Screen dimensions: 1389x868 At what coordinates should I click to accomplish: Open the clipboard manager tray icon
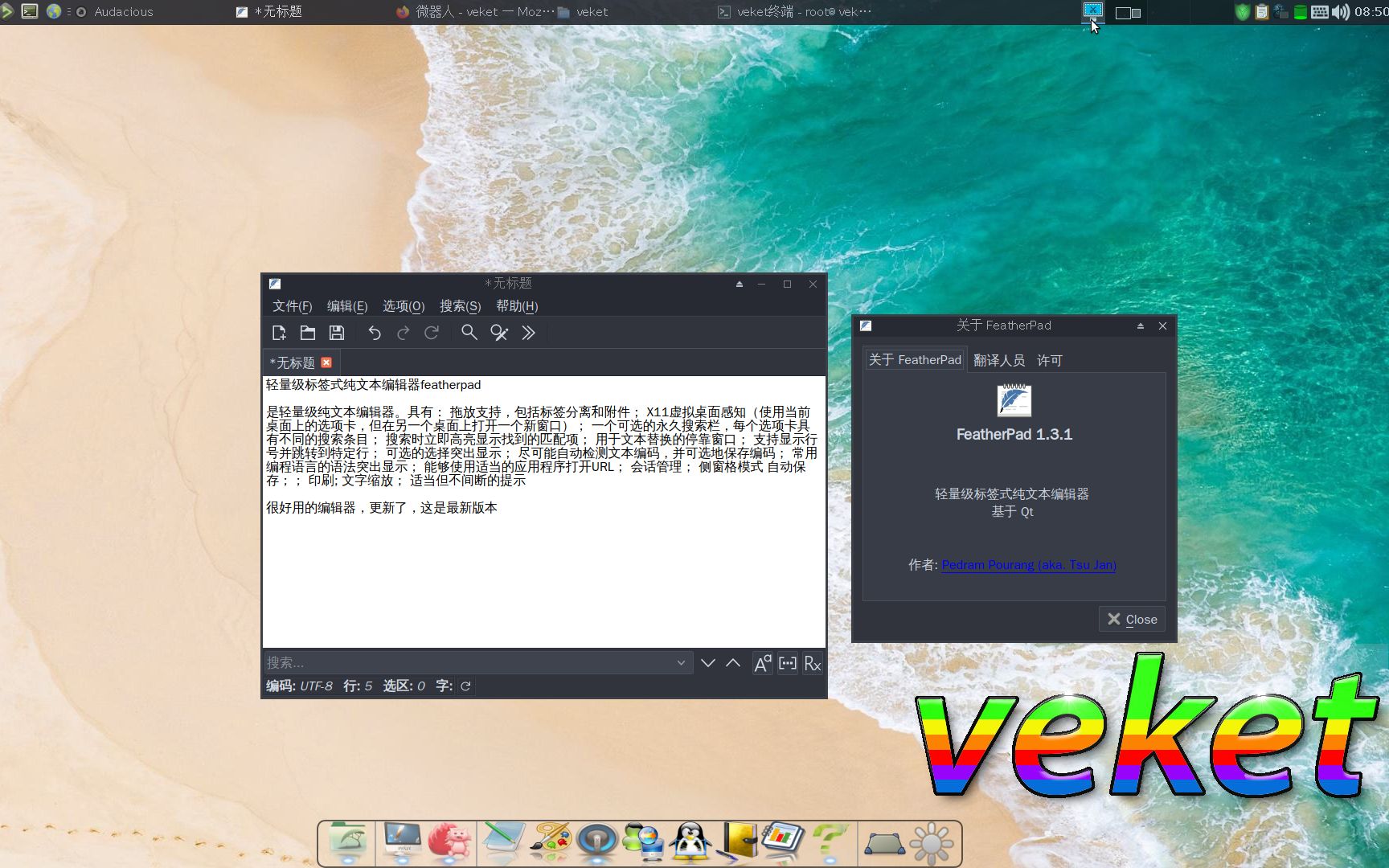(x=1262, y=12)
